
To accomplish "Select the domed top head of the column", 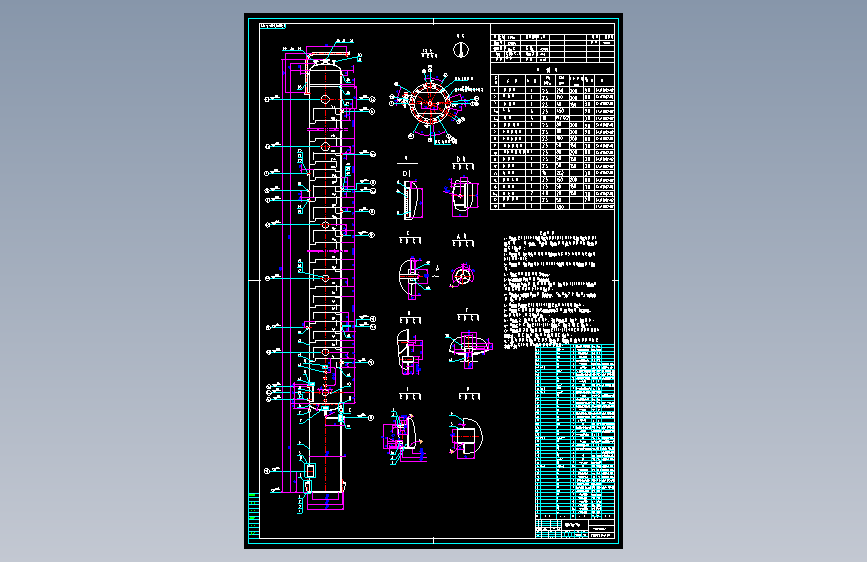I will click(x=325, y=68).
